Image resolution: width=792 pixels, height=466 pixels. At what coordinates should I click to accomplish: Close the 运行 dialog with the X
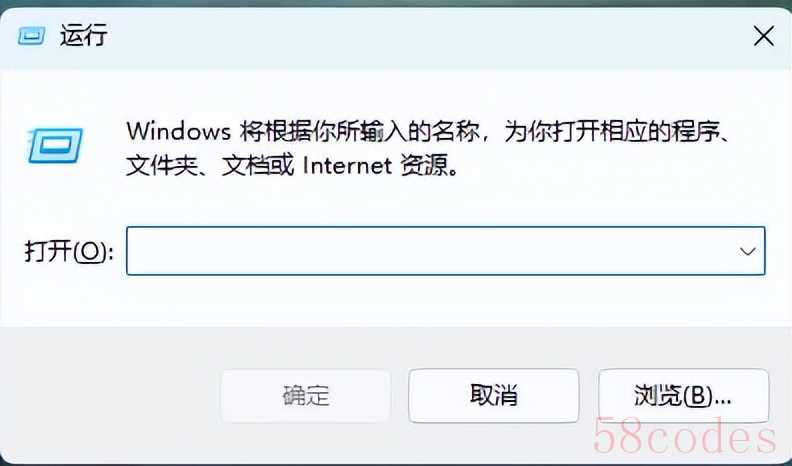[x=763, y=36]
